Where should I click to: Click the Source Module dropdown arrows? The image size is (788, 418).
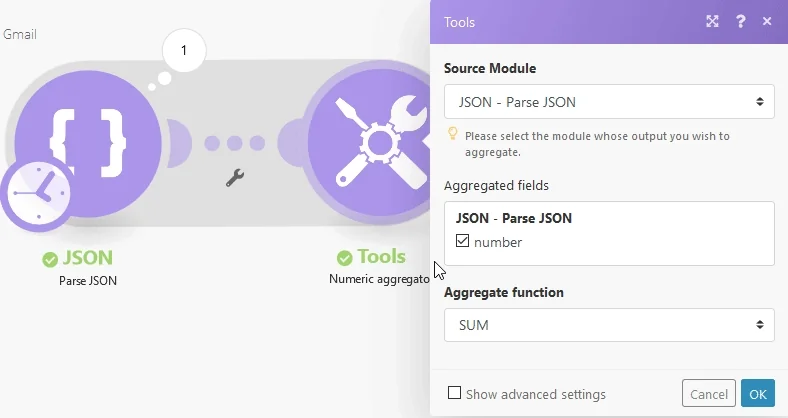(x=760, y=101)
